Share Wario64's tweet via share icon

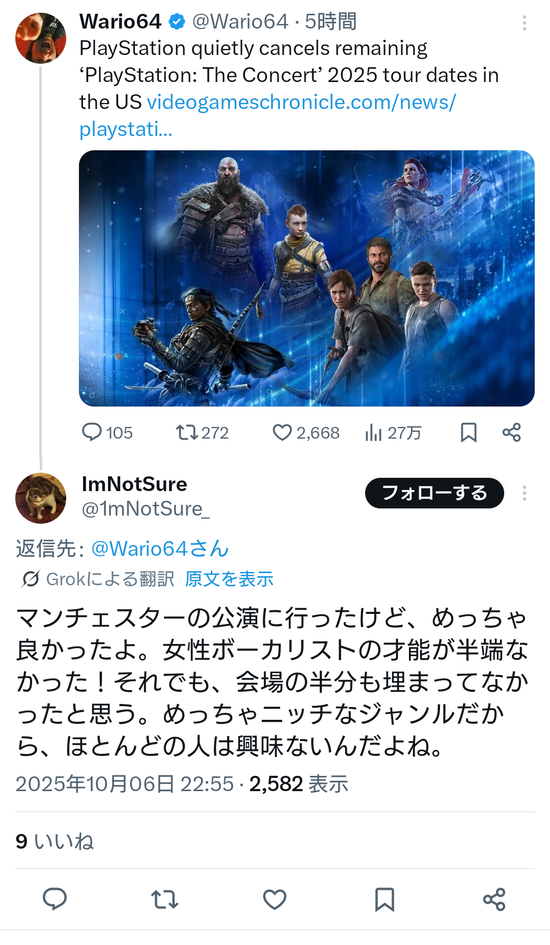point(511,433)
